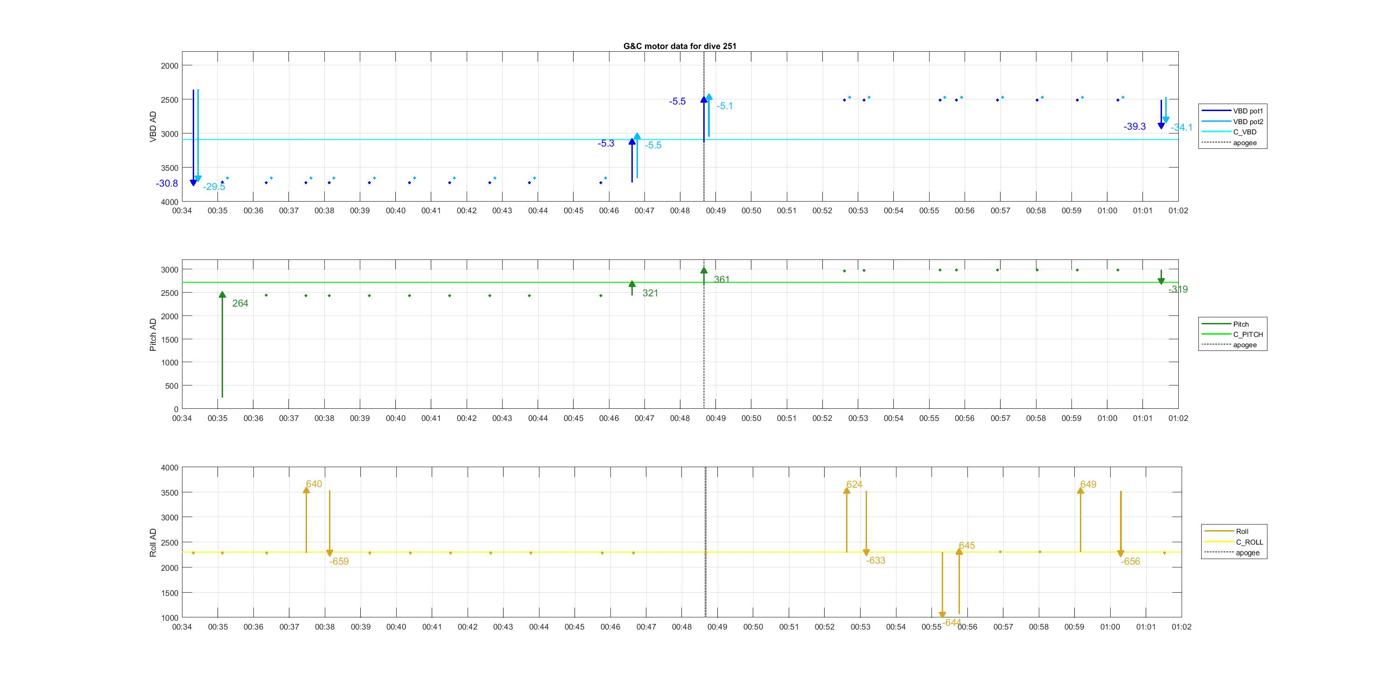Click the '361' pitch value label

coord(722,280)
